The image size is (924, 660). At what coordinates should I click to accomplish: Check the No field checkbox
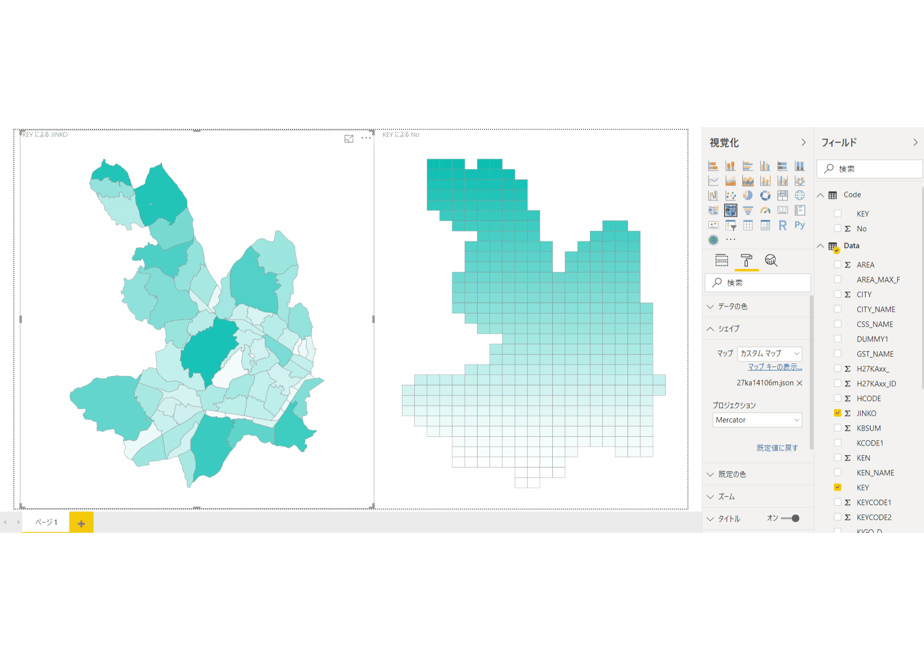pos(837,228)
